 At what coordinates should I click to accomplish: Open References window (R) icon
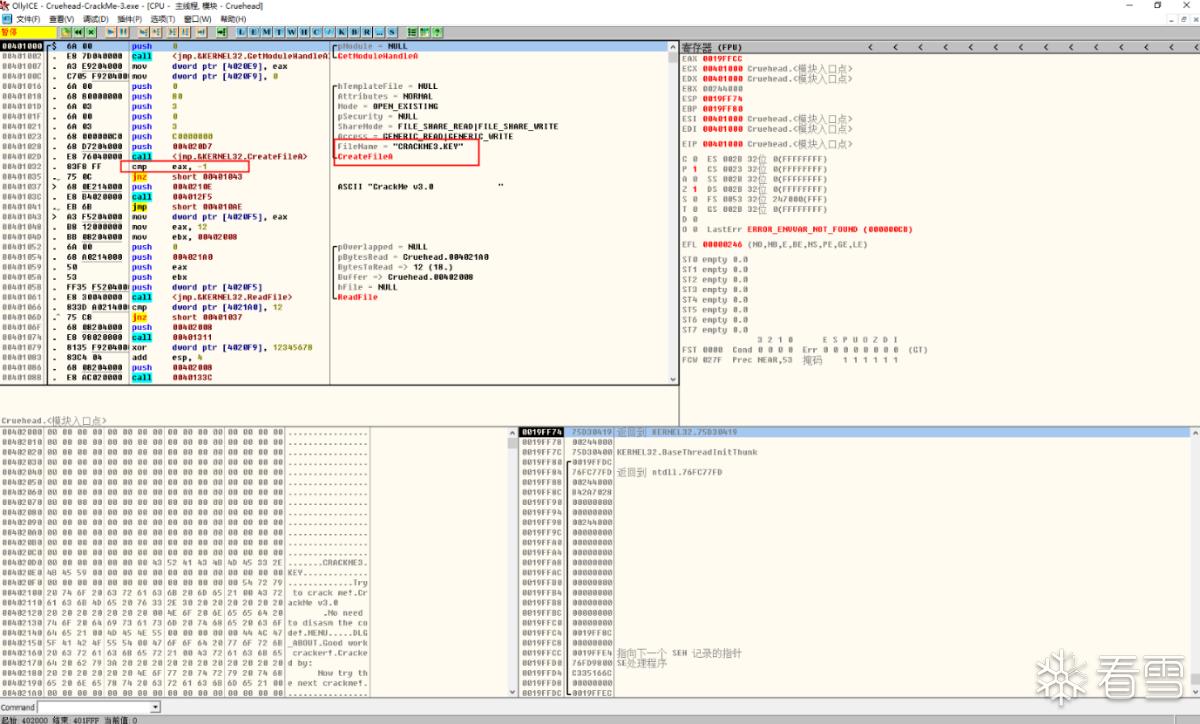pos(367,32)
